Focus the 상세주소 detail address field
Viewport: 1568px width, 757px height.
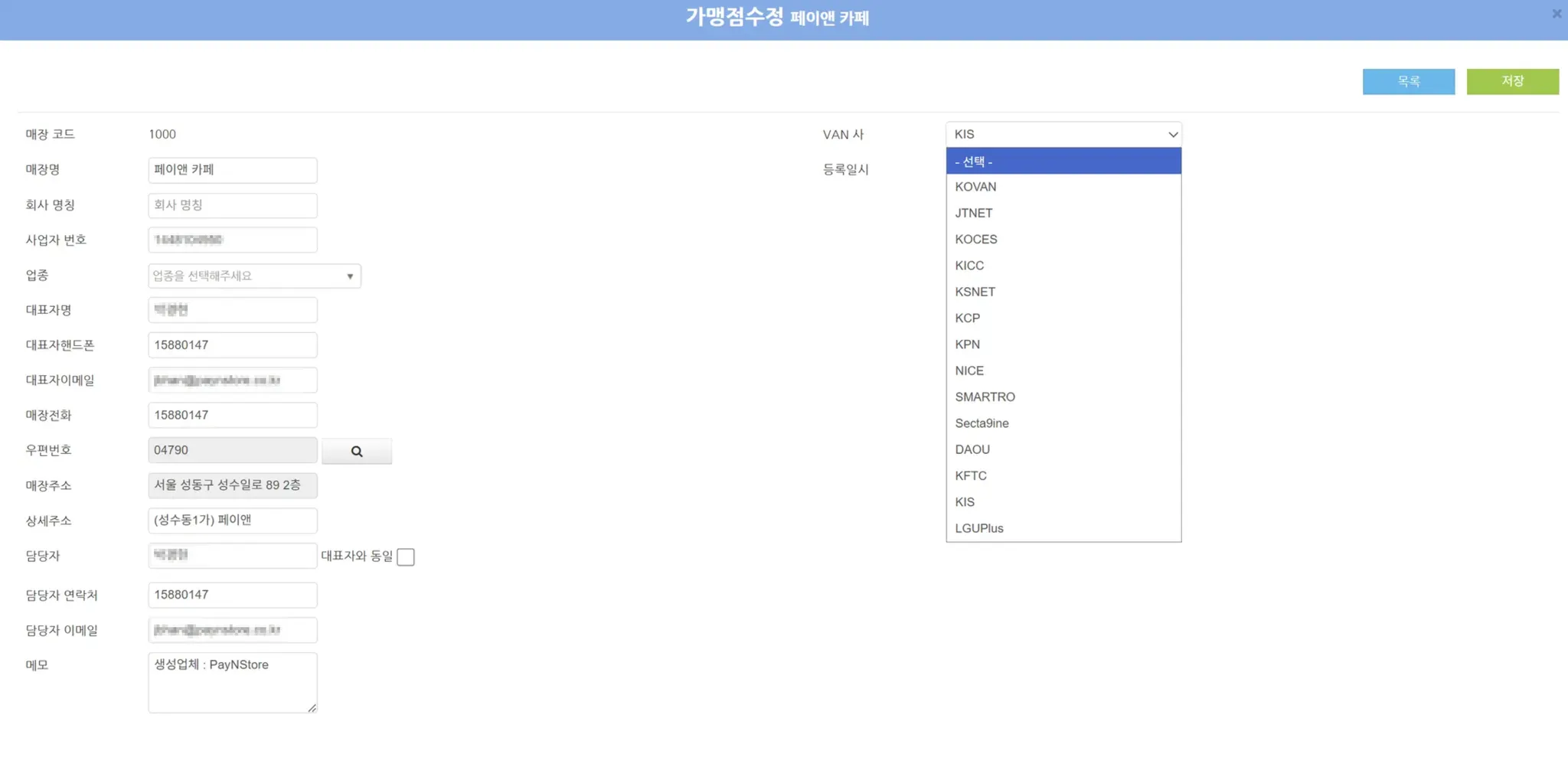coord(233,520)
